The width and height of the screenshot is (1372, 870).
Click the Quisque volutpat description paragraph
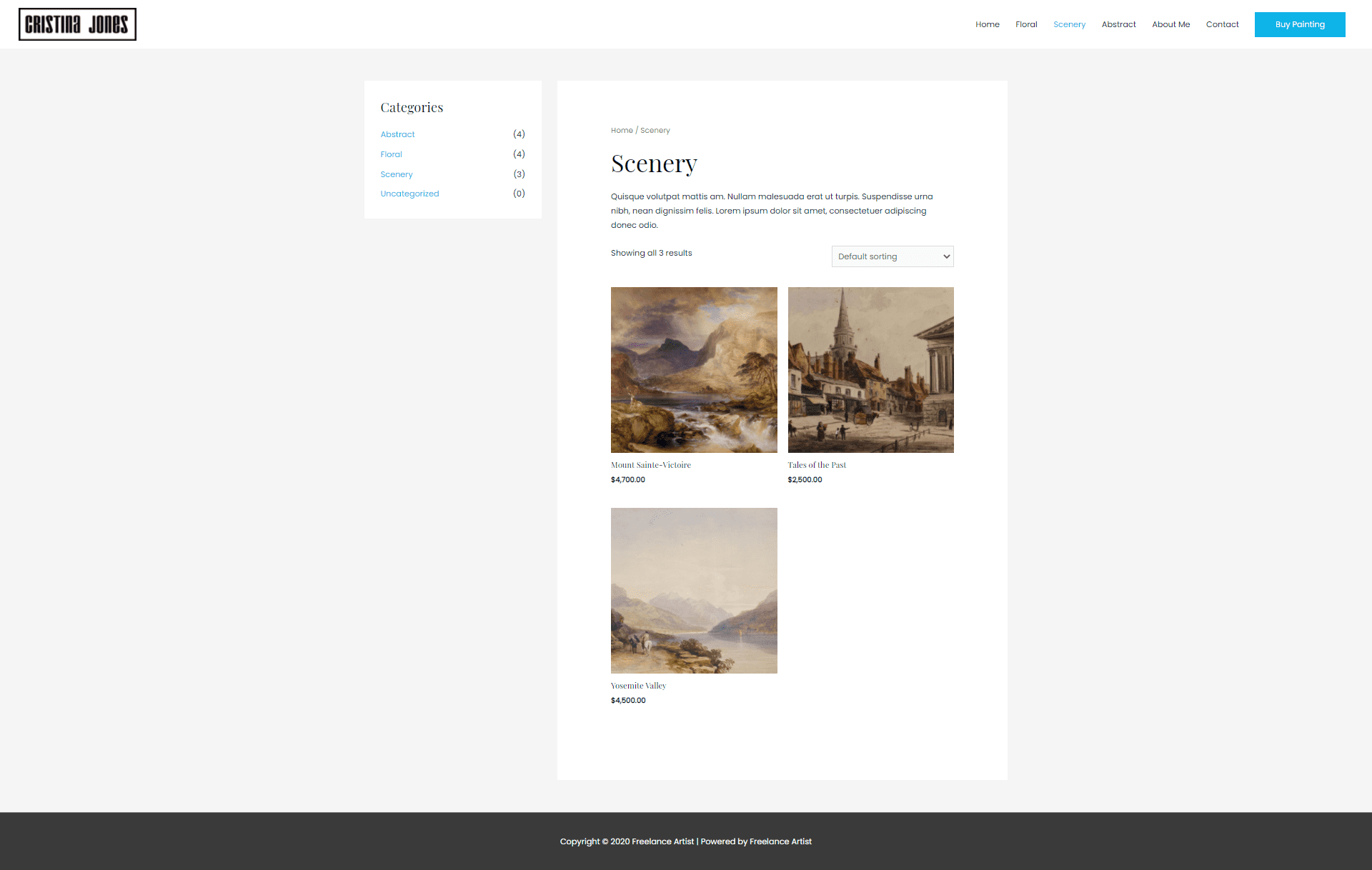click(772, 211)
